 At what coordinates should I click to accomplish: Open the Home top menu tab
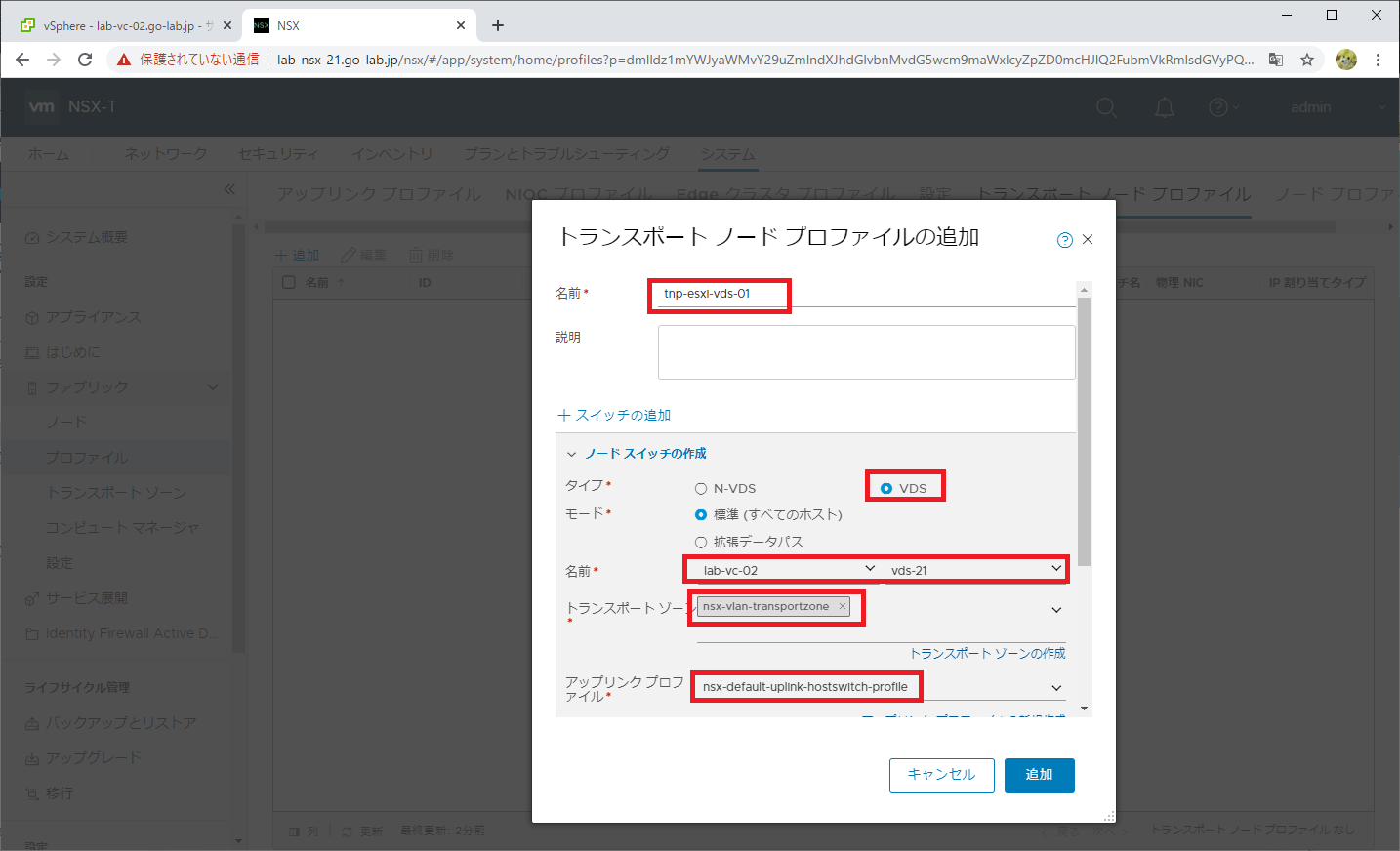click(x=49, y=154)
